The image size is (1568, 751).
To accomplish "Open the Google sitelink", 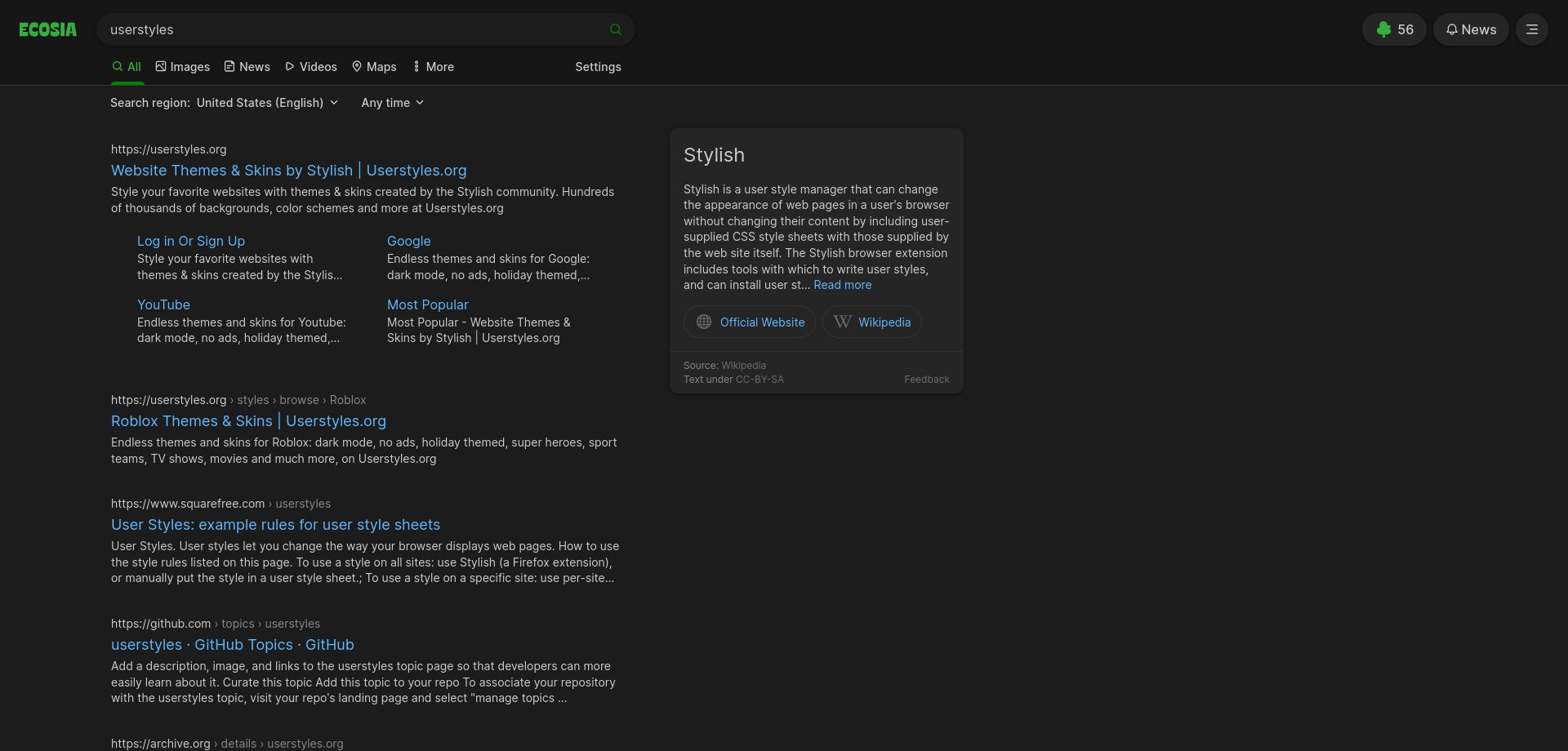I will click(409, 242).
